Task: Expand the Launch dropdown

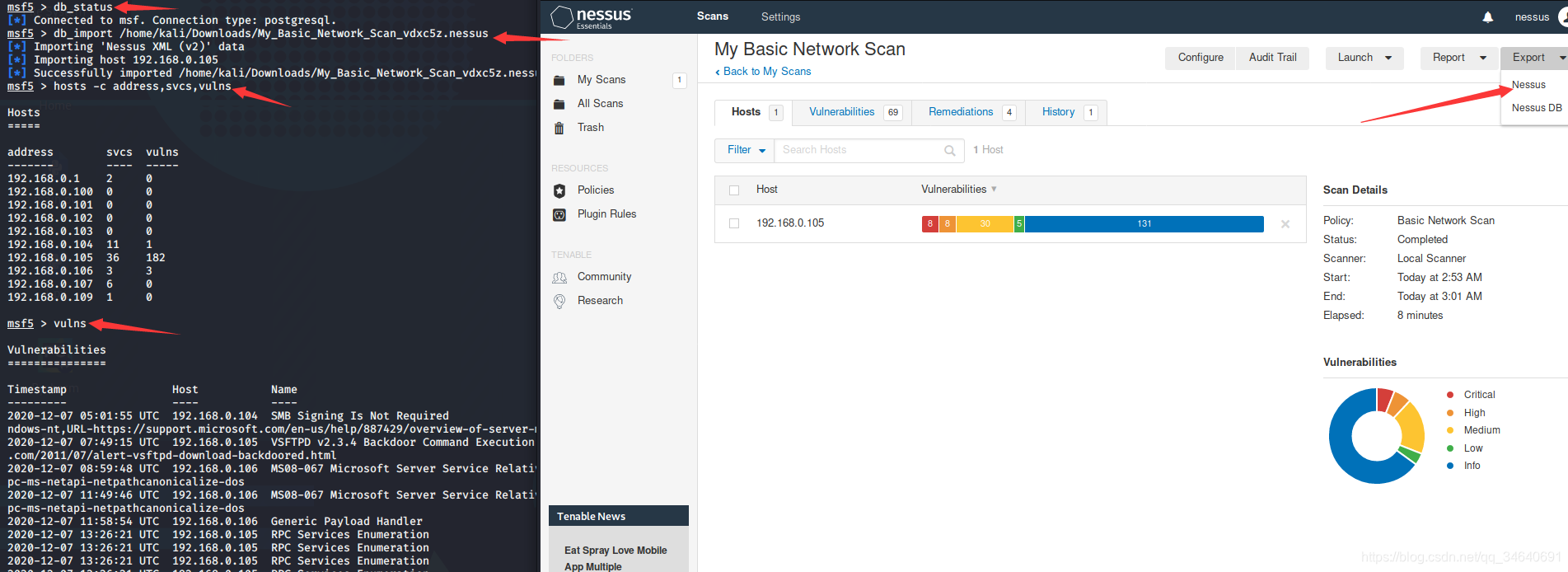Action: (1364, 58)
